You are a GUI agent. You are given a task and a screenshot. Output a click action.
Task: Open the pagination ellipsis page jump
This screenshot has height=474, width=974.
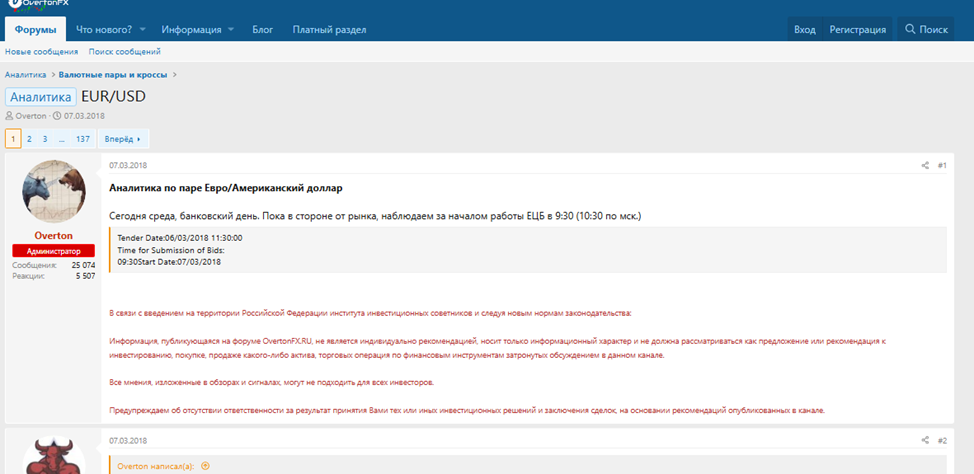62,139
